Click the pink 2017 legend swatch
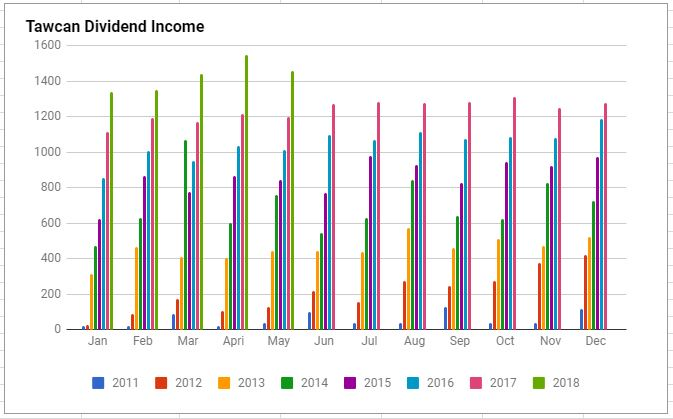This screenshot has width=673, height=419. click(x=476, y=382)
